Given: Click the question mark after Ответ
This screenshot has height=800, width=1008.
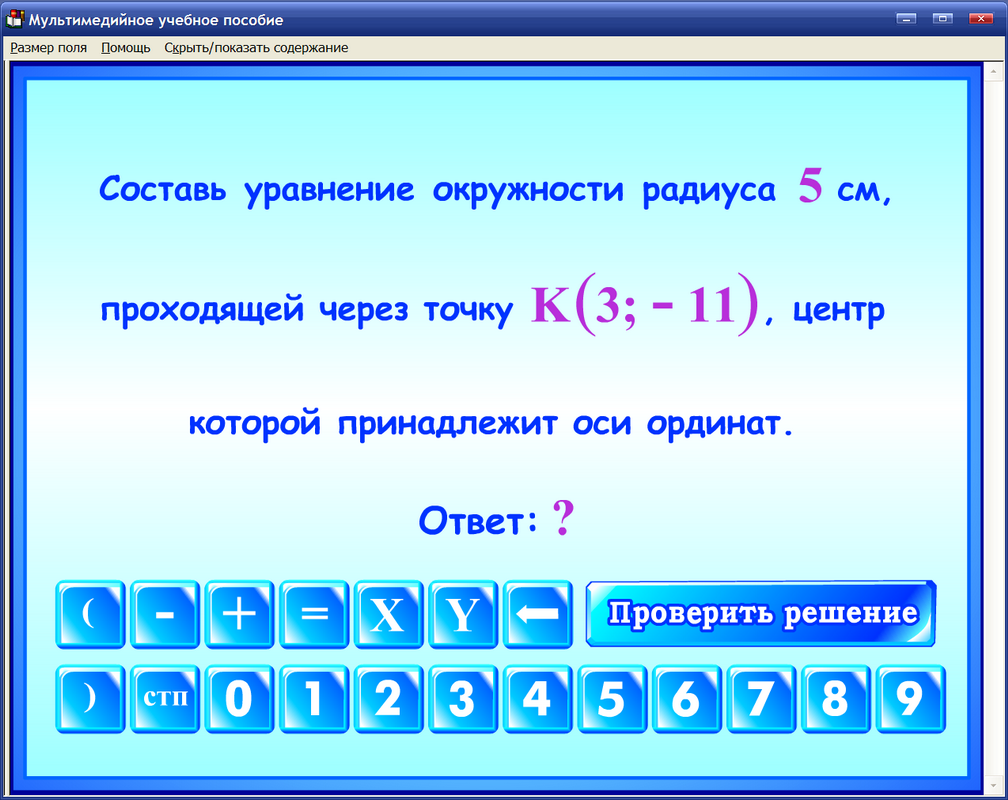Looking at the screenshot, I should (563, 516).
